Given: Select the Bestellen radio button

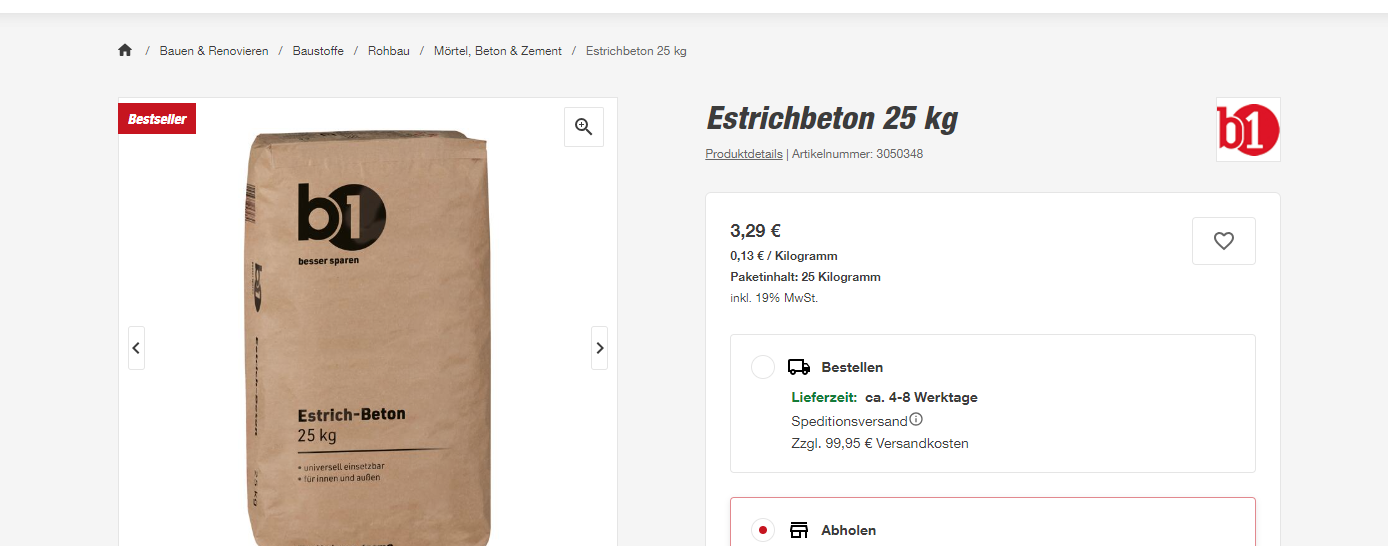Looking at the screenshot, I should (x=763, y=367).
